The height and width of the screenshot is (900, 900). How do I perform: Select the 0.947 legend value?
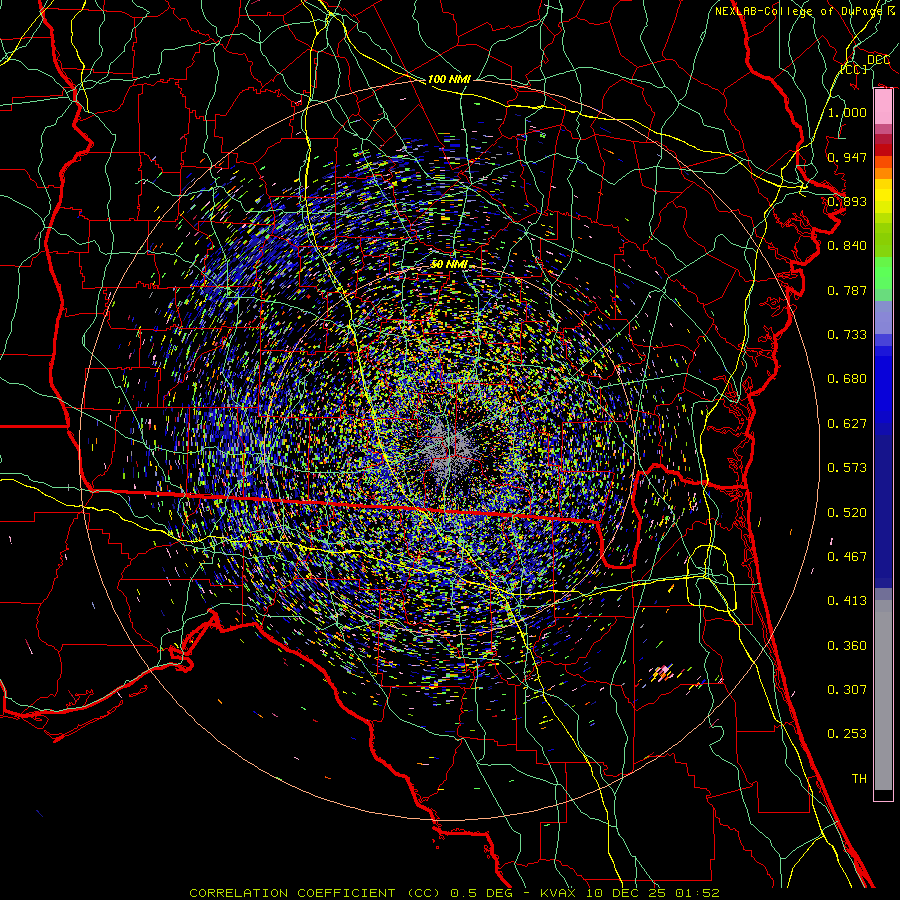point(847,157)
